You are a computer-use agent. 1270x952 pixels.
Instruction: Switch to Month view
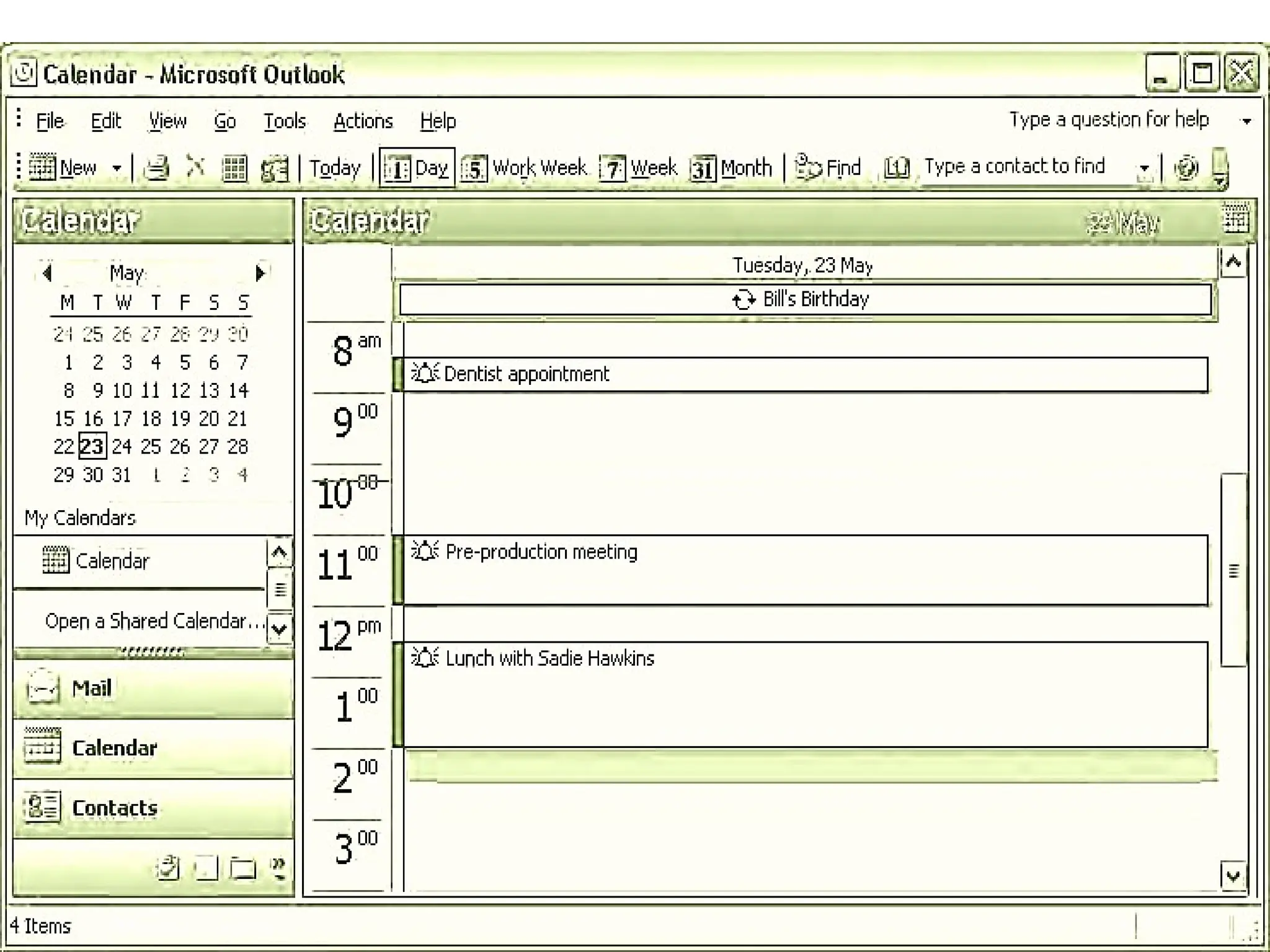732,168
